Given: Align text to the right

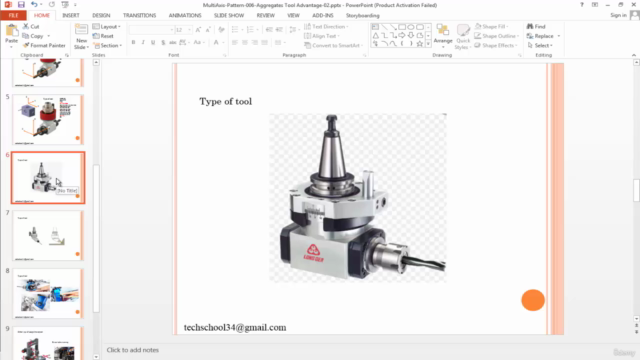Looking at the screenshot, I should click(255, 42).
